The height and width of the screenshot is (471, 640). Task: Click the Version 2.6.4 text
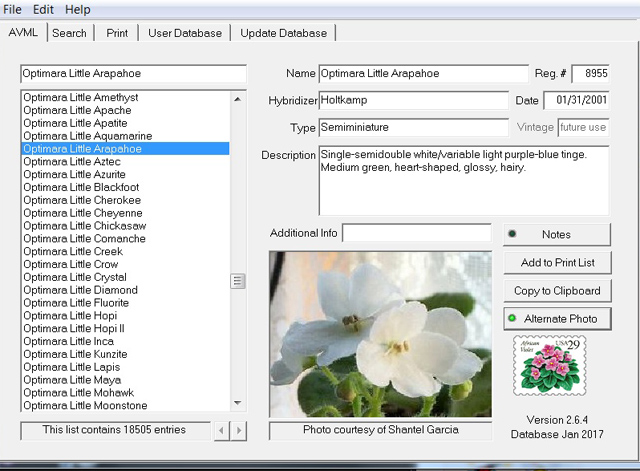(557, 420)
